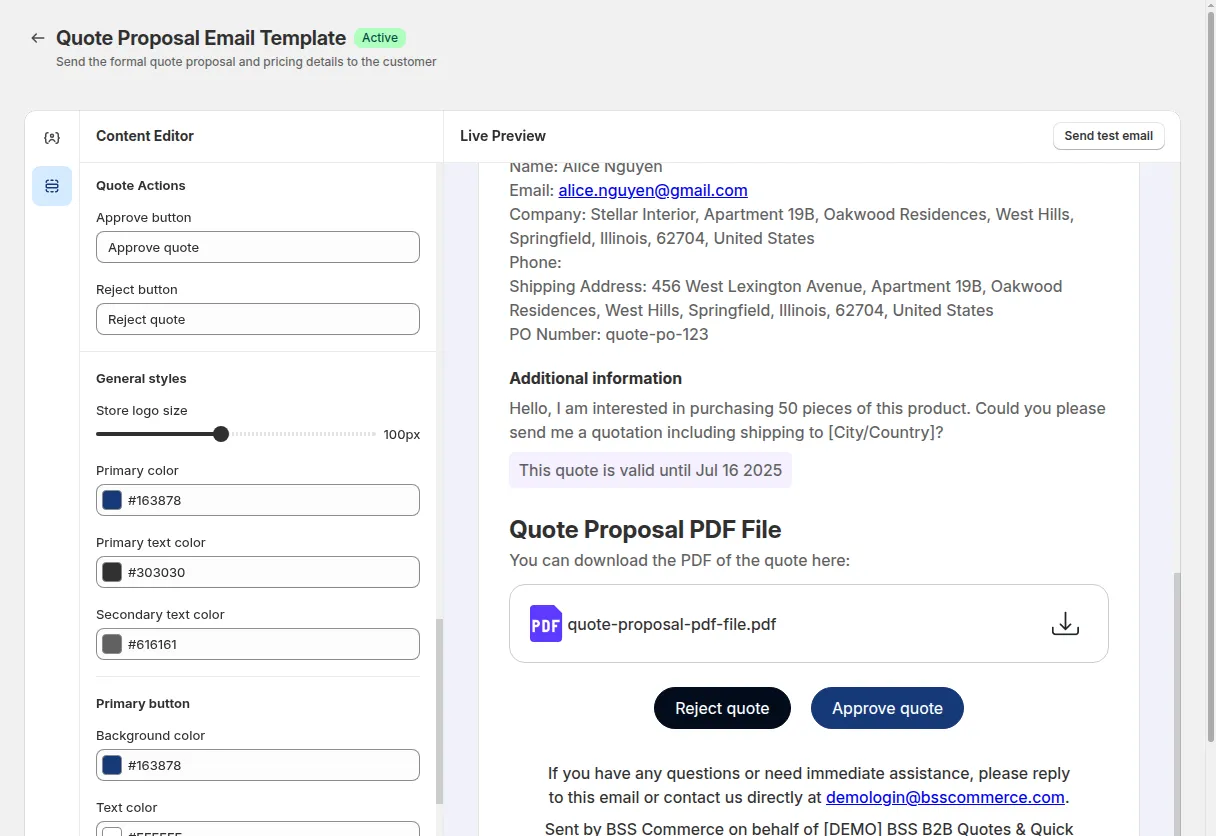Click the General styles section heading
This screenshot has width=1216, height=836.
click(x=141, y=379)
